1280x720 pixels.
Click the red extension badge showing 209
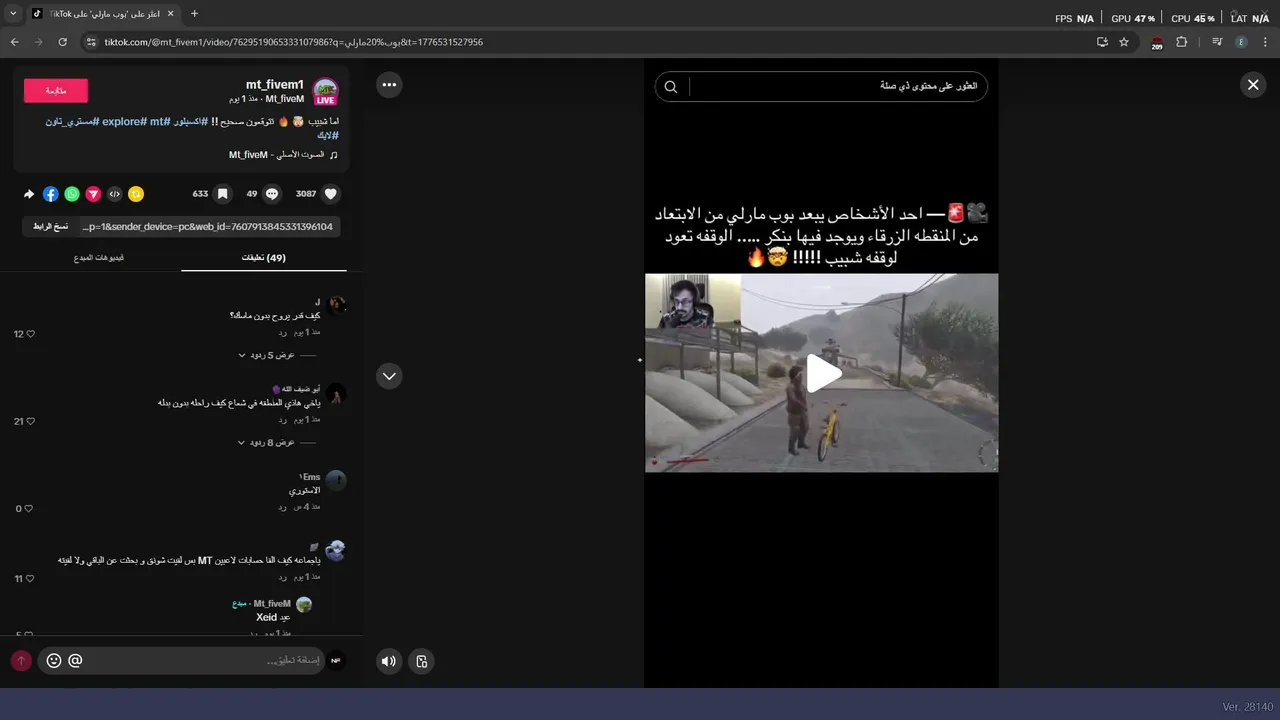coord(1157,43)
